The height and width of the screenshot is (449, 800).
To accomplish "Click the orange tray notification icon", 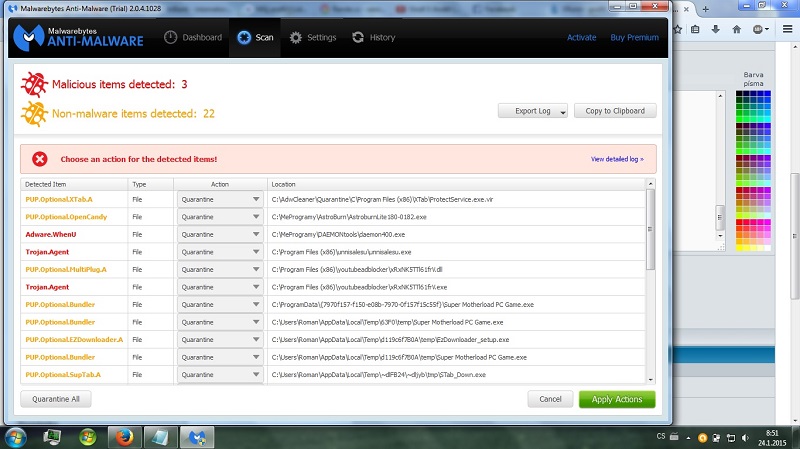I will pos(703,438).
